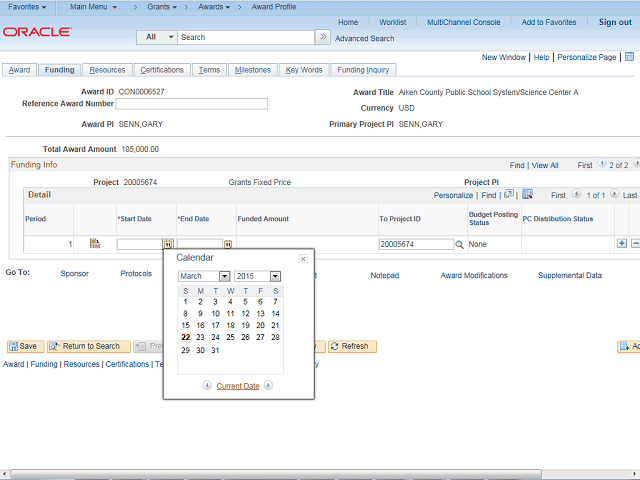640x480 pixels.
Task: Open the month dropdown showing March
Action: pyautogui.click(x=224, y=276)
